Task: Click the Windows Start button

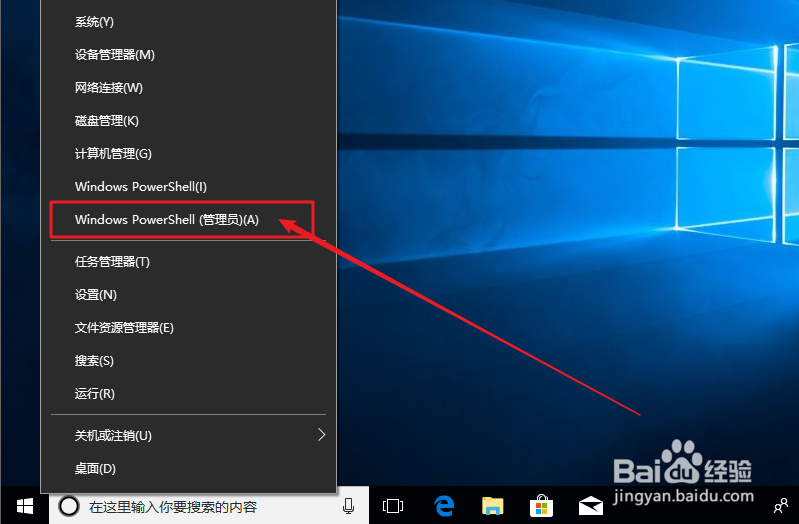Action: coord(24,506)
